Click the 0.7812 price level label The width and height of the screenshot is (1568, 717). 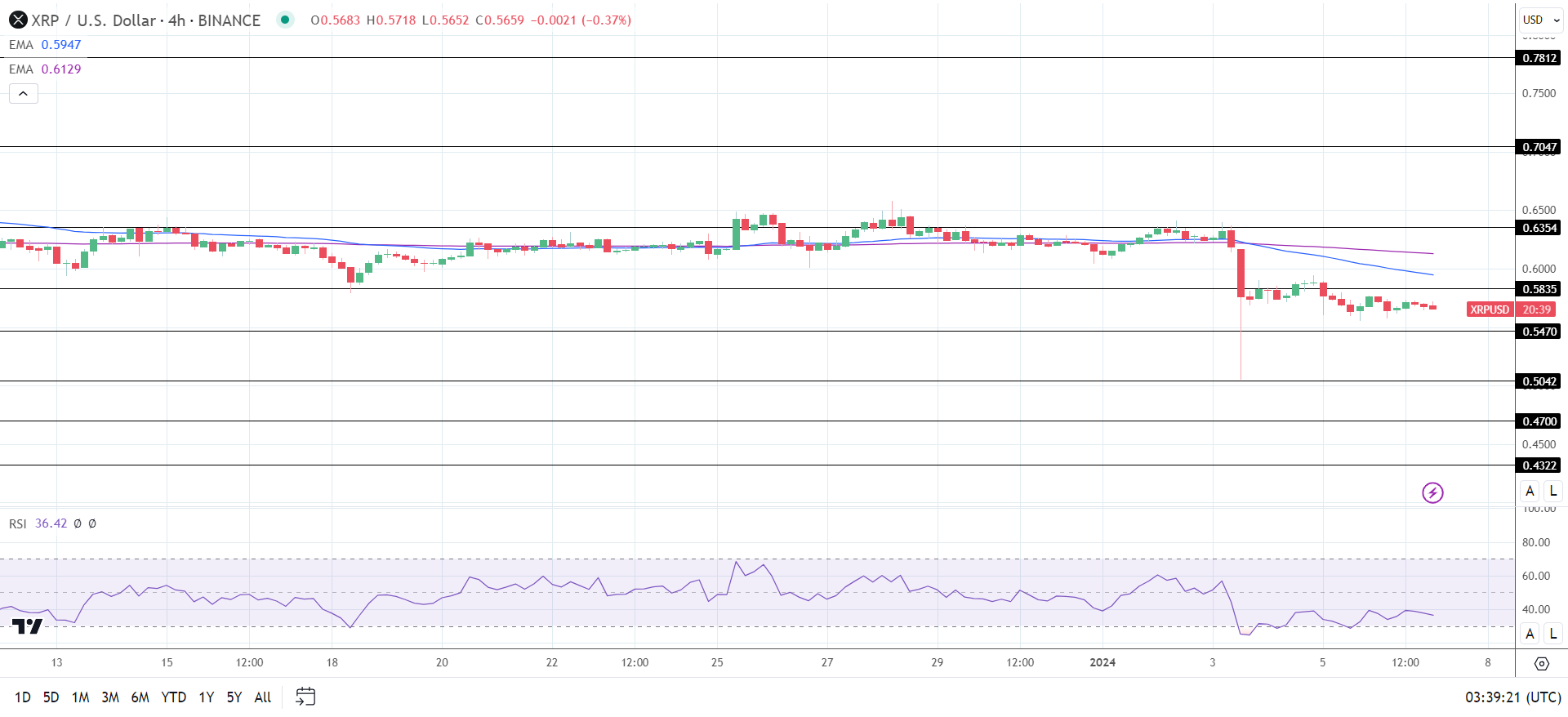[1539, 58]
